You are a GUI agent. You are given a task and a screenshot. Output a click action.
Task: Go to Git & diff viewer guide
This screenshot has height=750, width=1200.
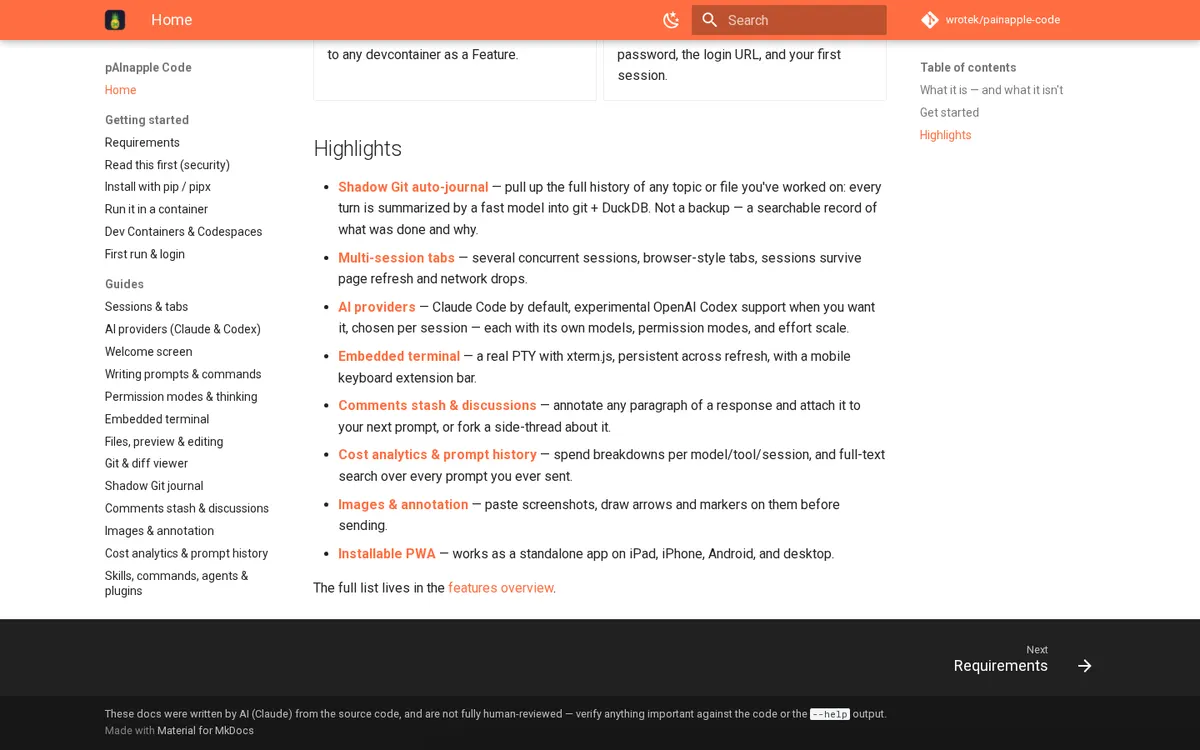(x=146, y=463)
